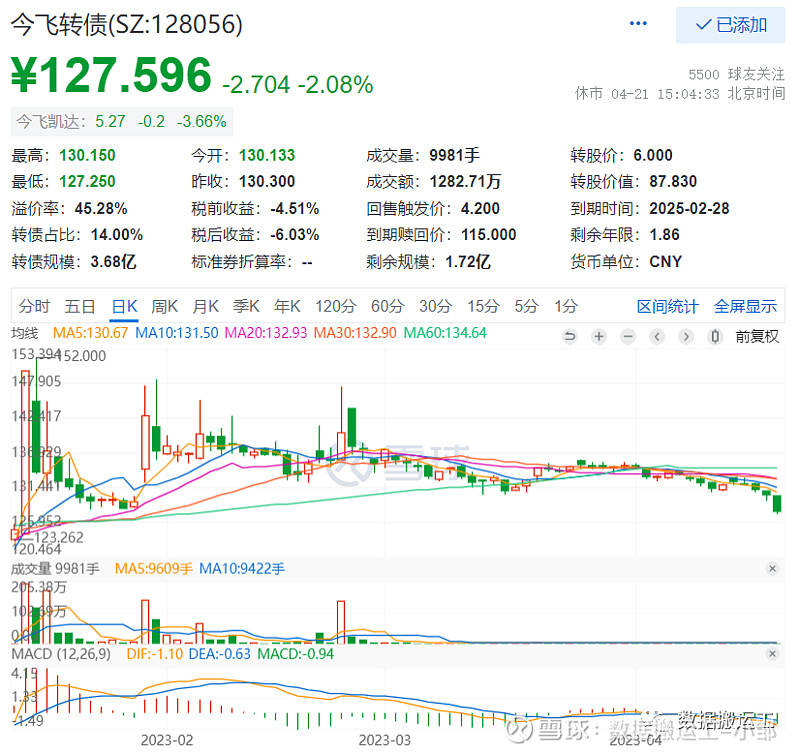
Task: Open the 前复权 adjustment dropdown
Action: (757, 337)
